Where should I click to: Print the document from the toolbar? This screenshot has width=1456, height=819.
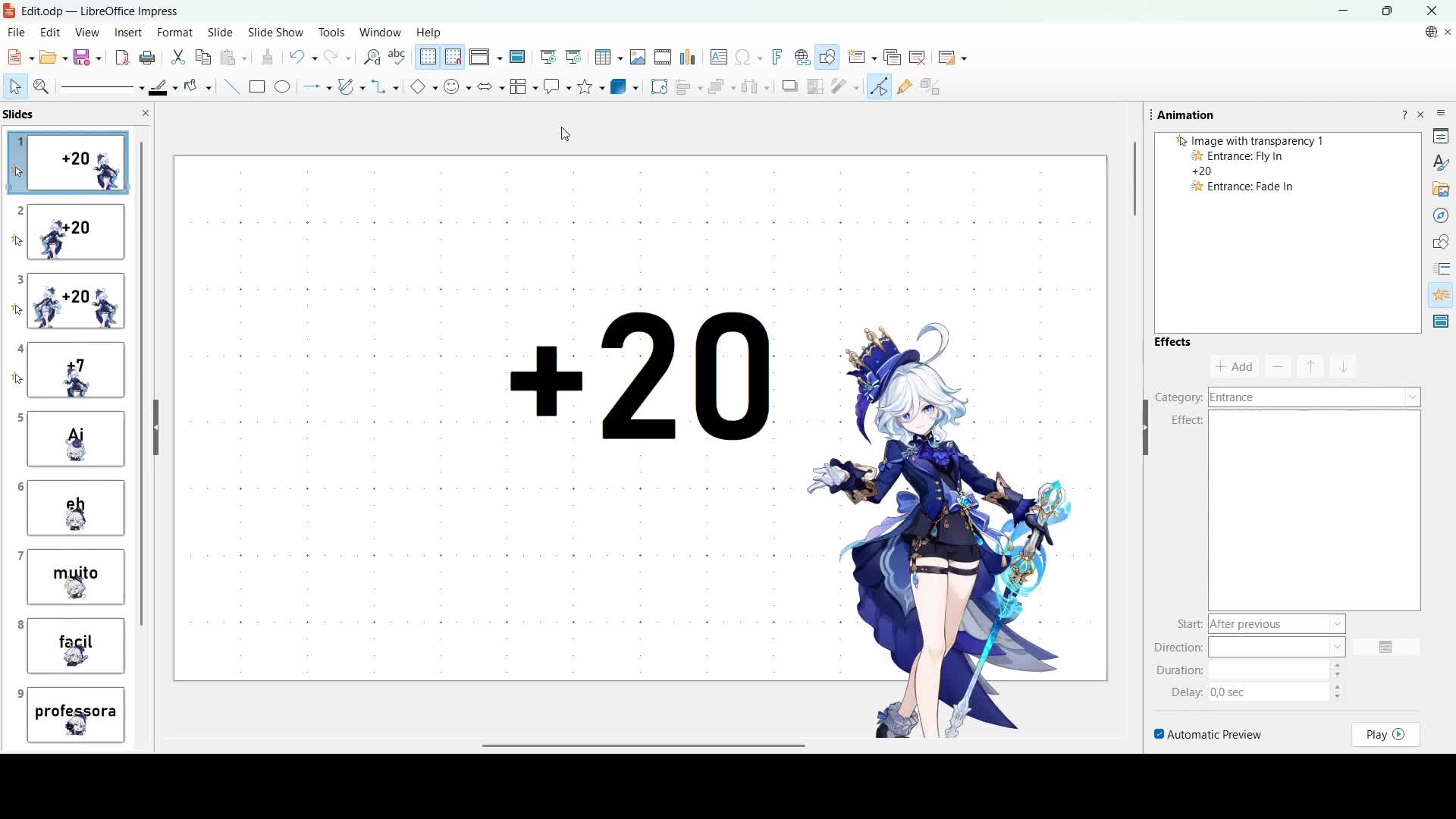tap(149, 58)
